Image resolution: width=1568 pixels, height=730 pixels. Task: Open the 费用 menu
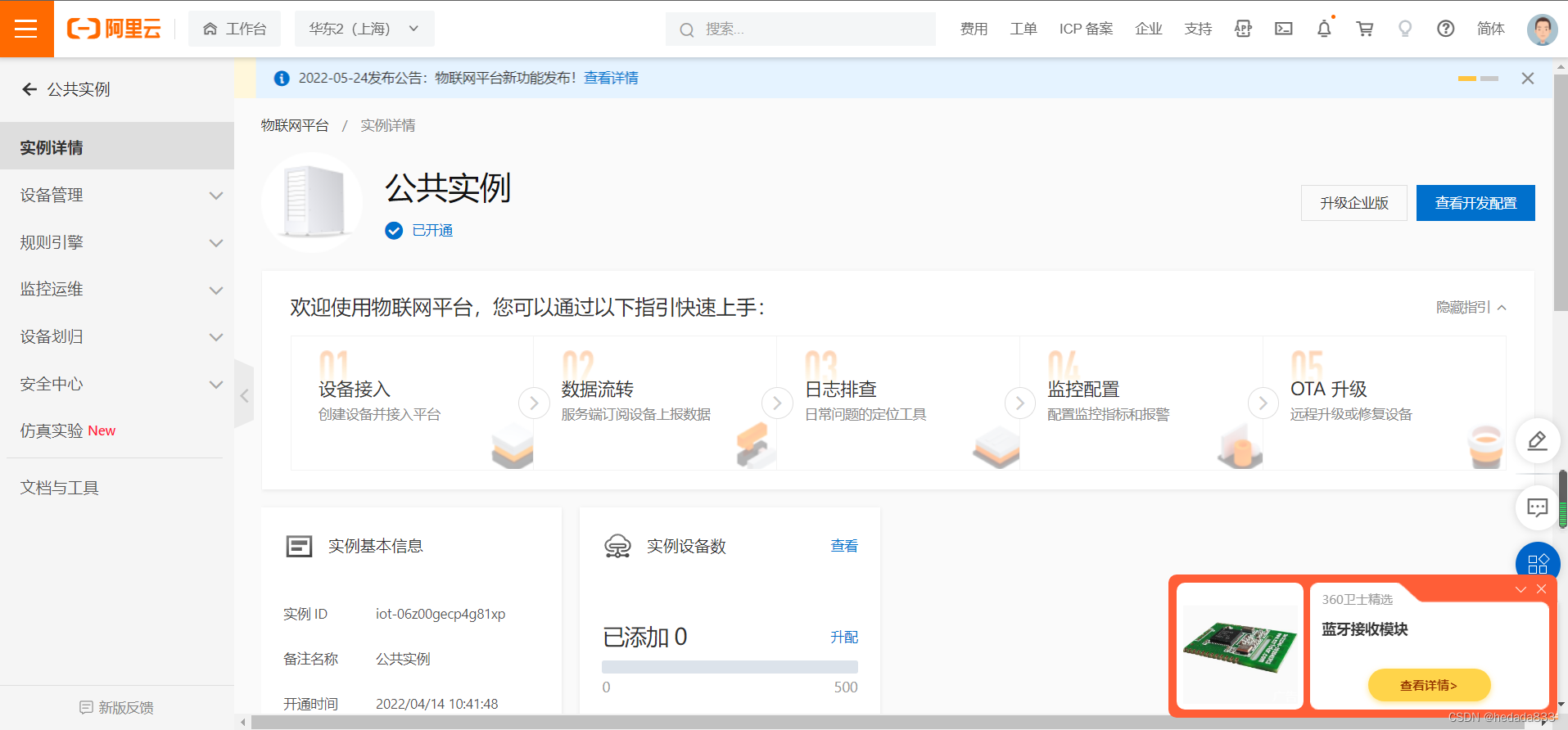[x=974, y=29]
